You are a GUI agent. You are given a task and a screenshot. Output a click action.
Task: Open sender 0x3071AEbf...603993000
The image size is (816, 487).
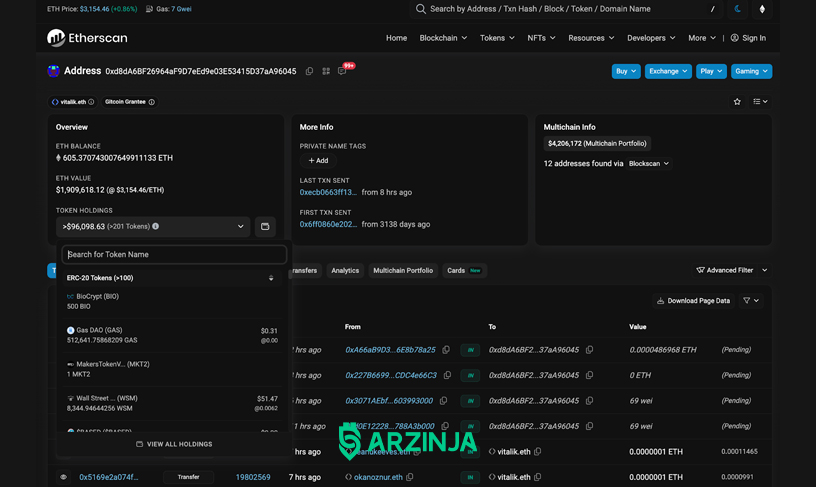coord(389,401)
